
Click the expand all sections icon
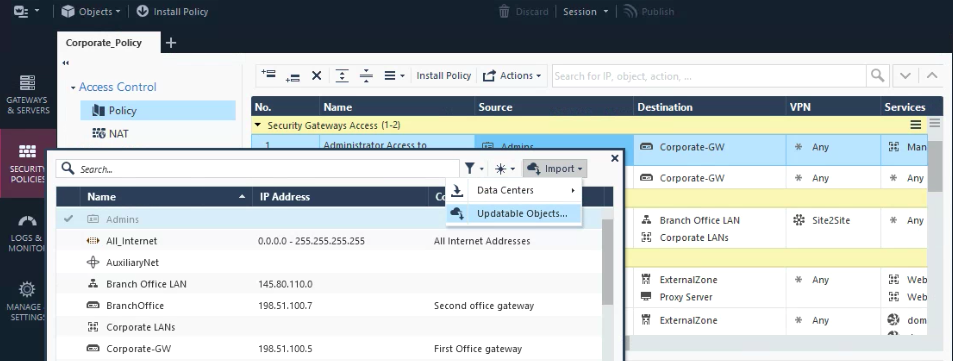click(x=343, y=75)
